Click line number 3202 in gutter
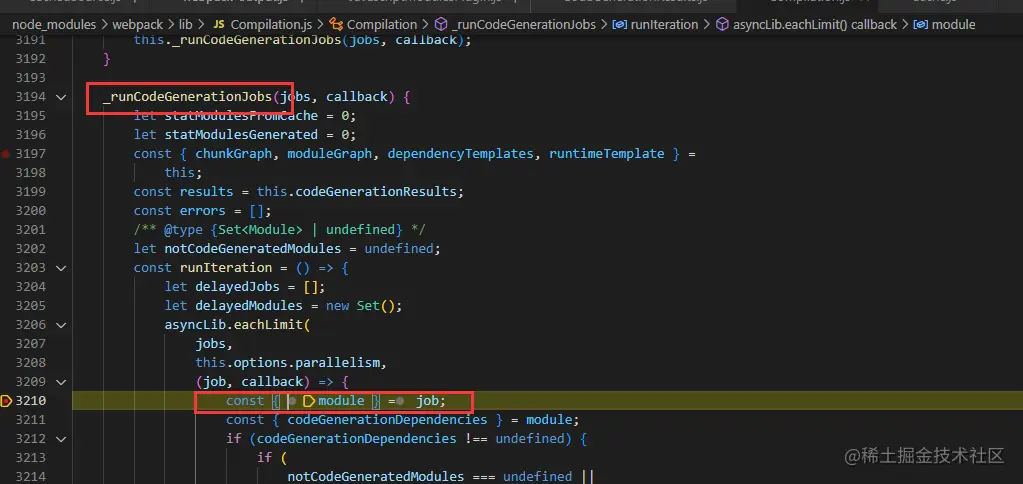The width and height of the screenshot is (1023, 484). point(31,249)
